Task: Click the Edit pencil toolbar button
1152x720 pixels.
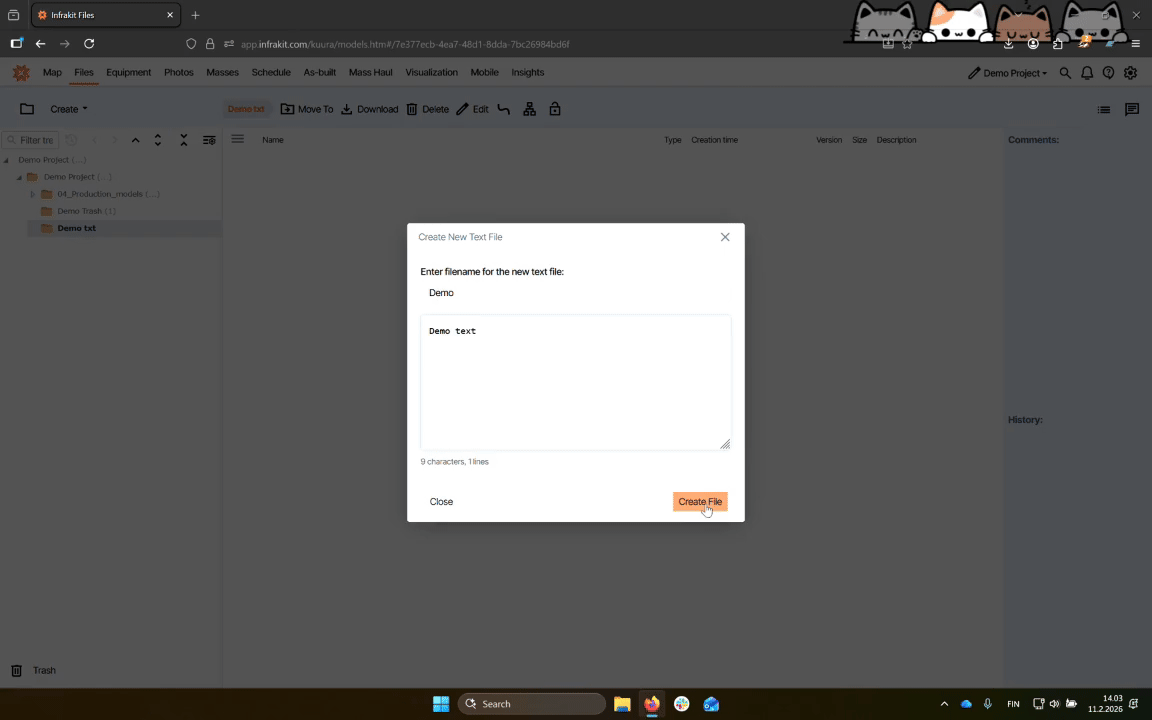Action: tap(472, 109)
